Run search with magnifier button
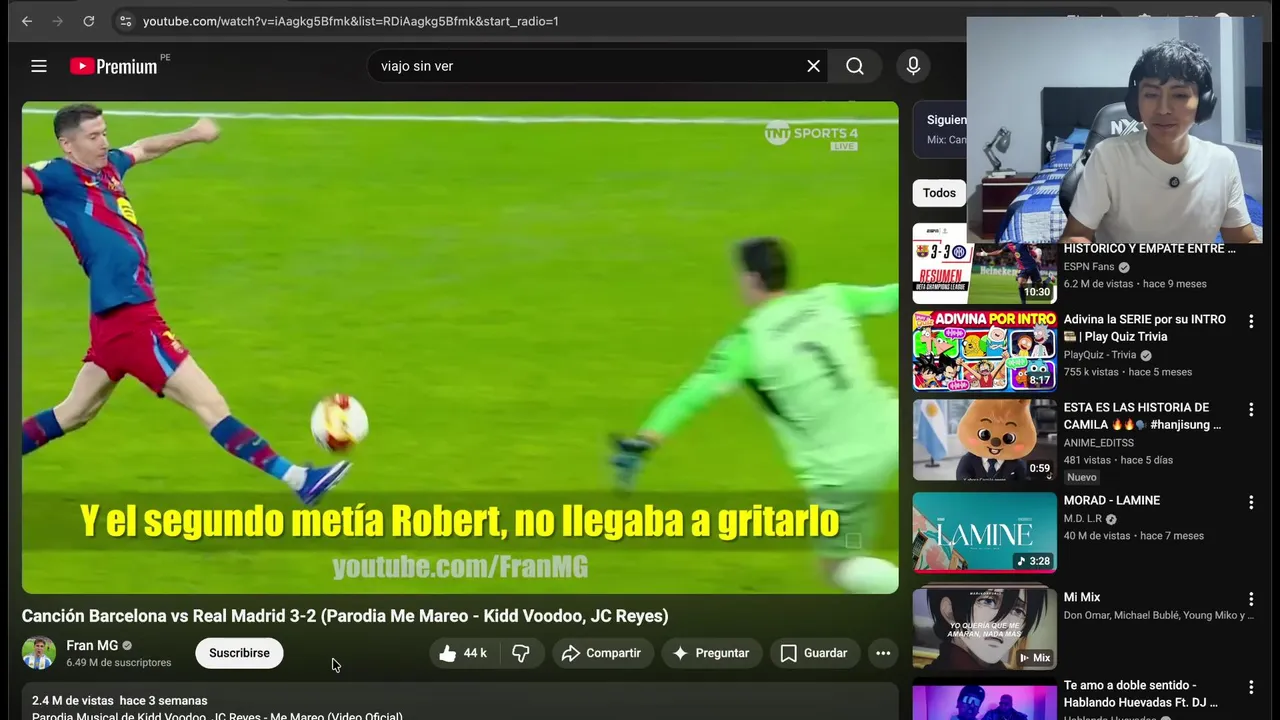The height and width of the screenshot is (720, 1280). coord(855,66)
